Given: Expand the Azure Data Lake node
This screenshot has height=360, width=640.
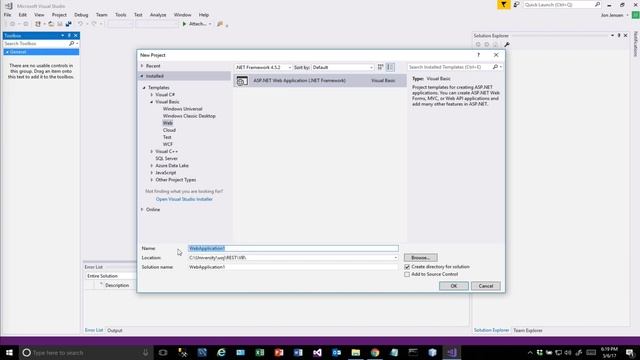Looking at the screenshot, I should (x=152, y=166).
